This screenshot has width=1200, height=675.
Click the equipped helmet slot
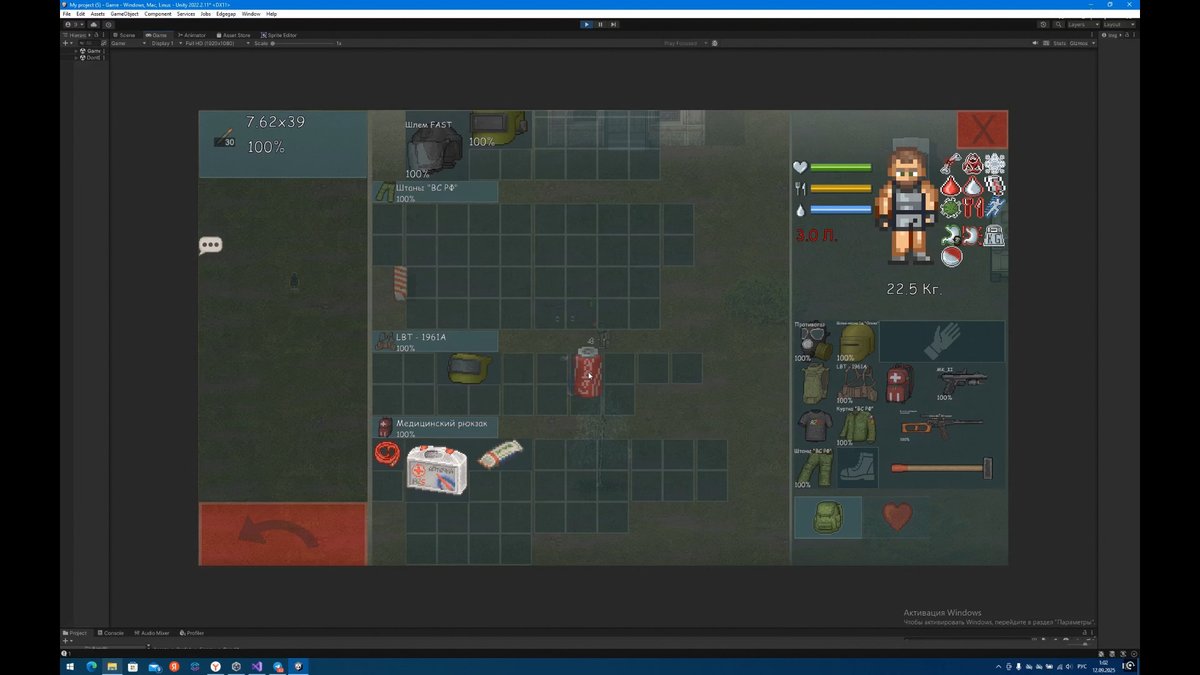click(856, 342)
